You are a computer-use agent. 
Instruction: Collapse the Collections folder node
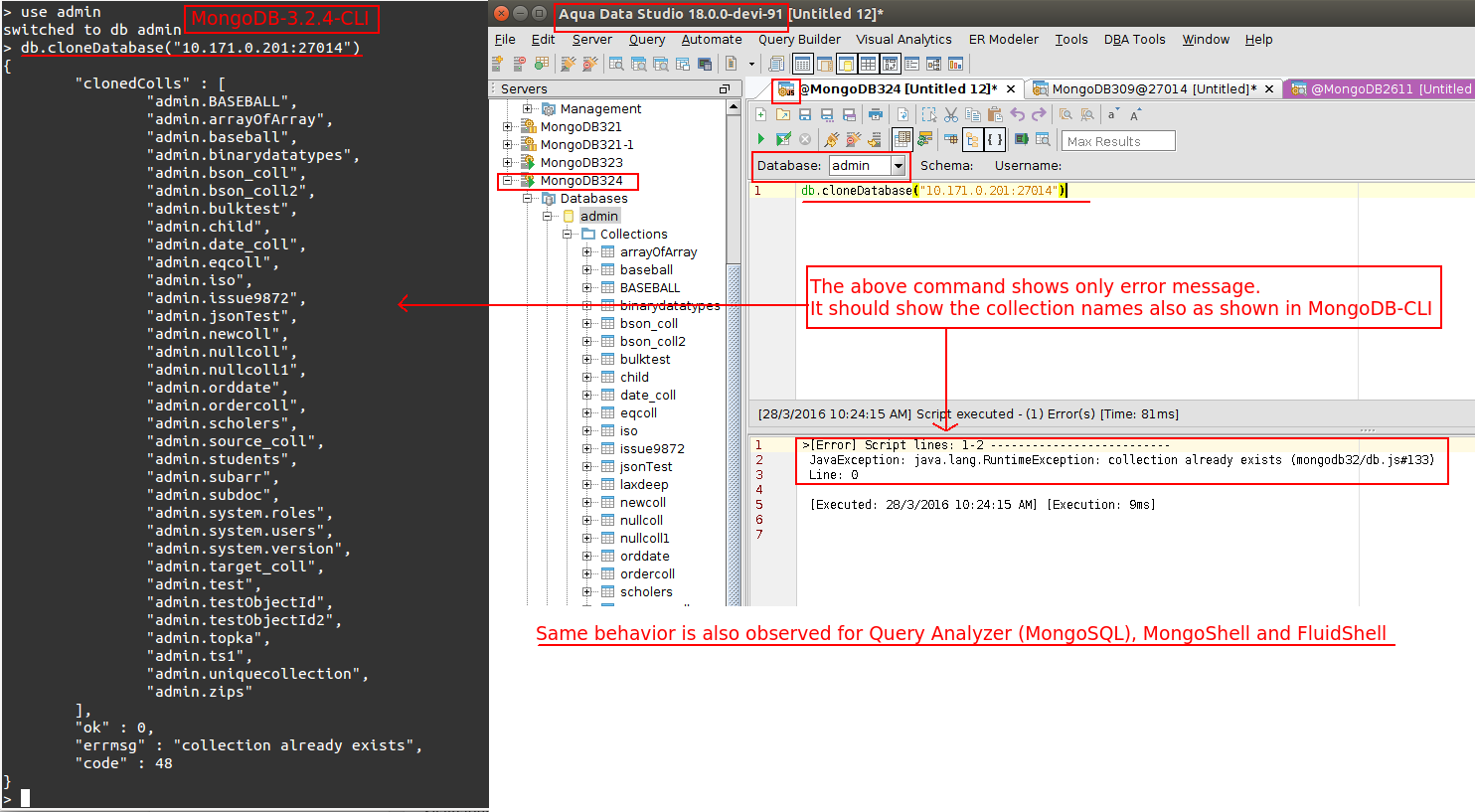pos(567,234)
